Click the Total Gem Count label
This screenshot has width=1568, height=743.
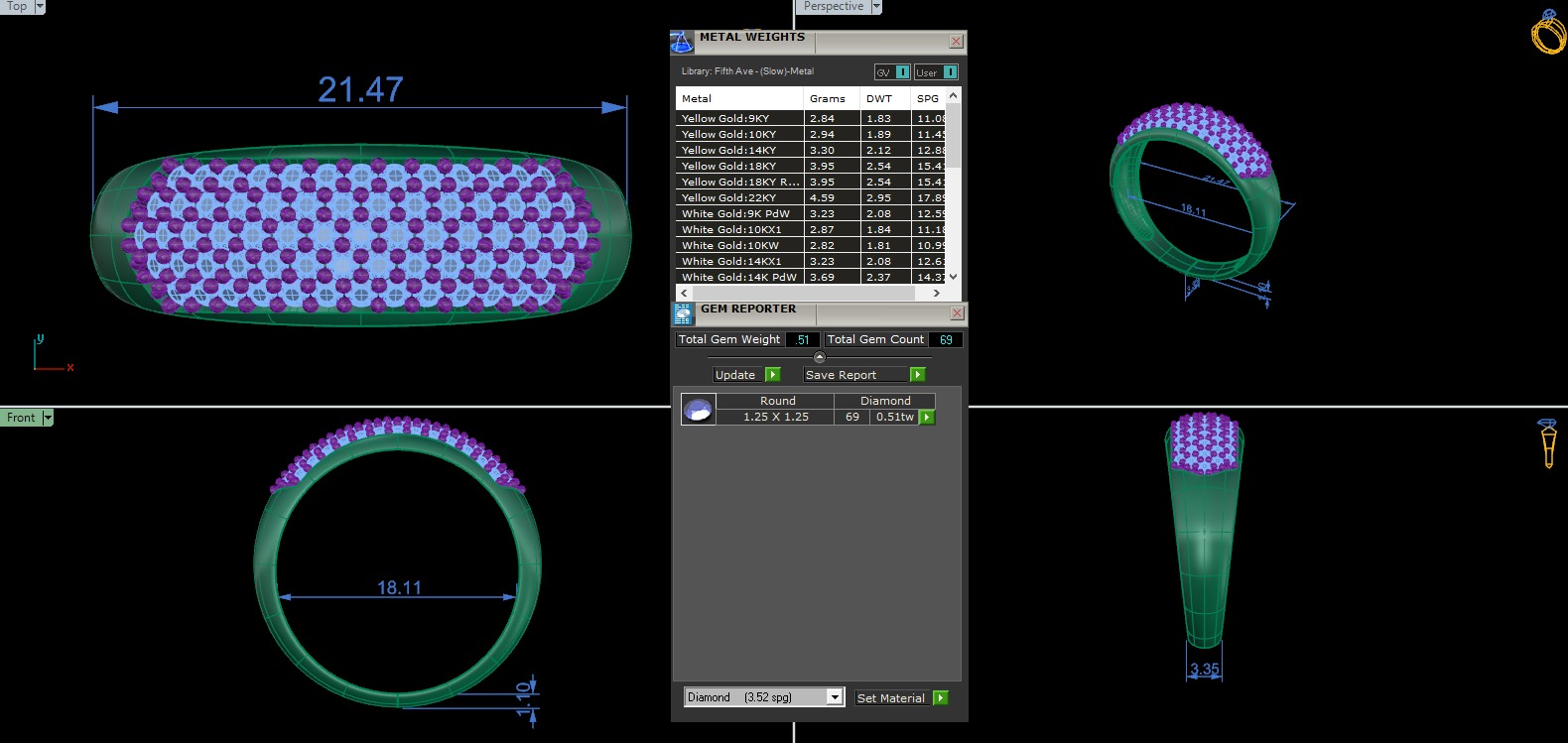(x=875, y=339)
